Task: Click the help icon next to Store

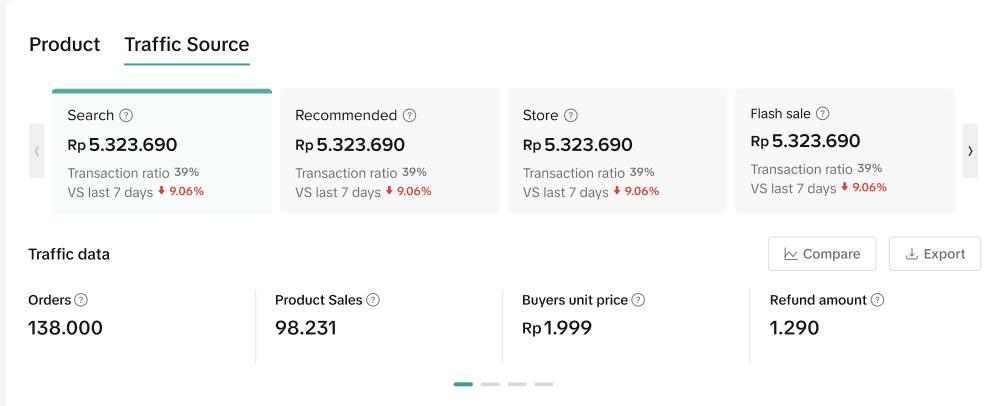Action: tap(570, 115)
